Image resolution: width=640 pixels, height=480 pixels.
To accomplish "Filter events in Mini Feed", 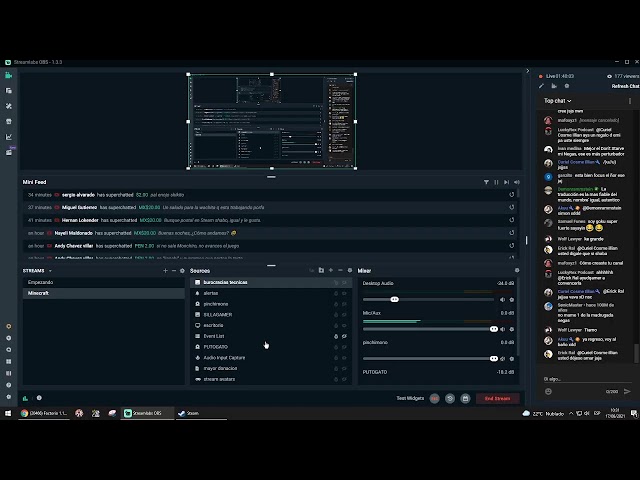I will click(486, 182).
